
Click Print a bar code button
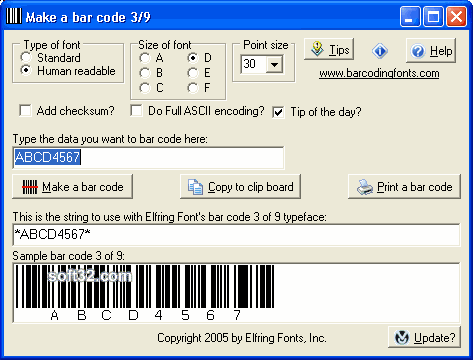[404, 187]
